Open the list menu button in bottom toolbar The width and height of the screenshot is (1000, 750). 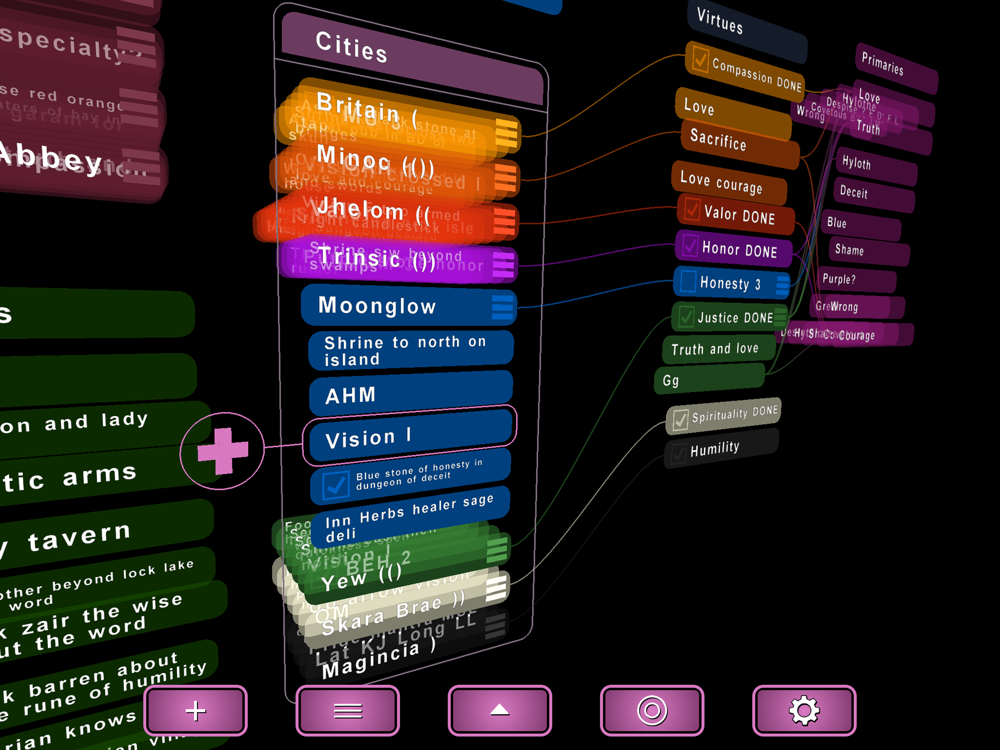[x=348, y=710]
